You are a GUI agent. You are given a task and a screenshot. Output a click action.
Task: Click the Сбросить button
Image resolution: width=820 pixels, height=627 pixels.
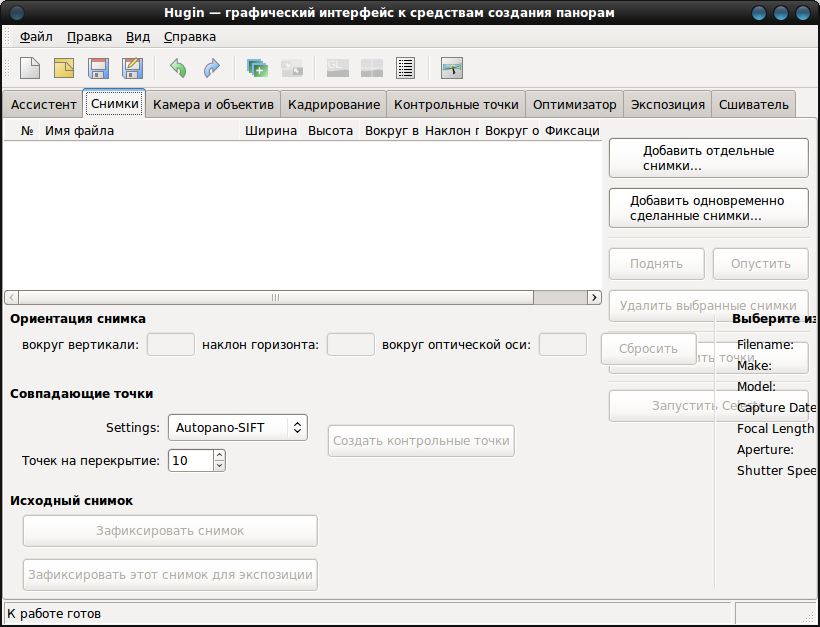point(648,349)
